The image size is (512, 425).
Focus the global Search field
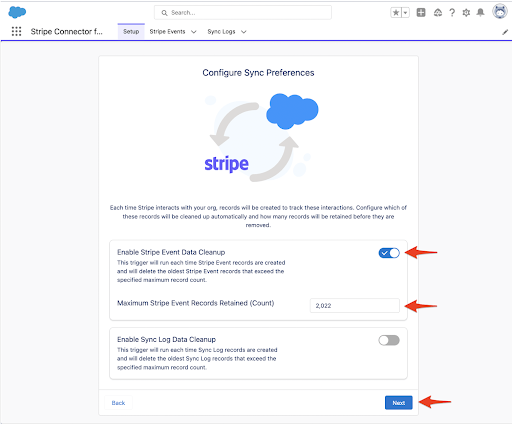243,13
